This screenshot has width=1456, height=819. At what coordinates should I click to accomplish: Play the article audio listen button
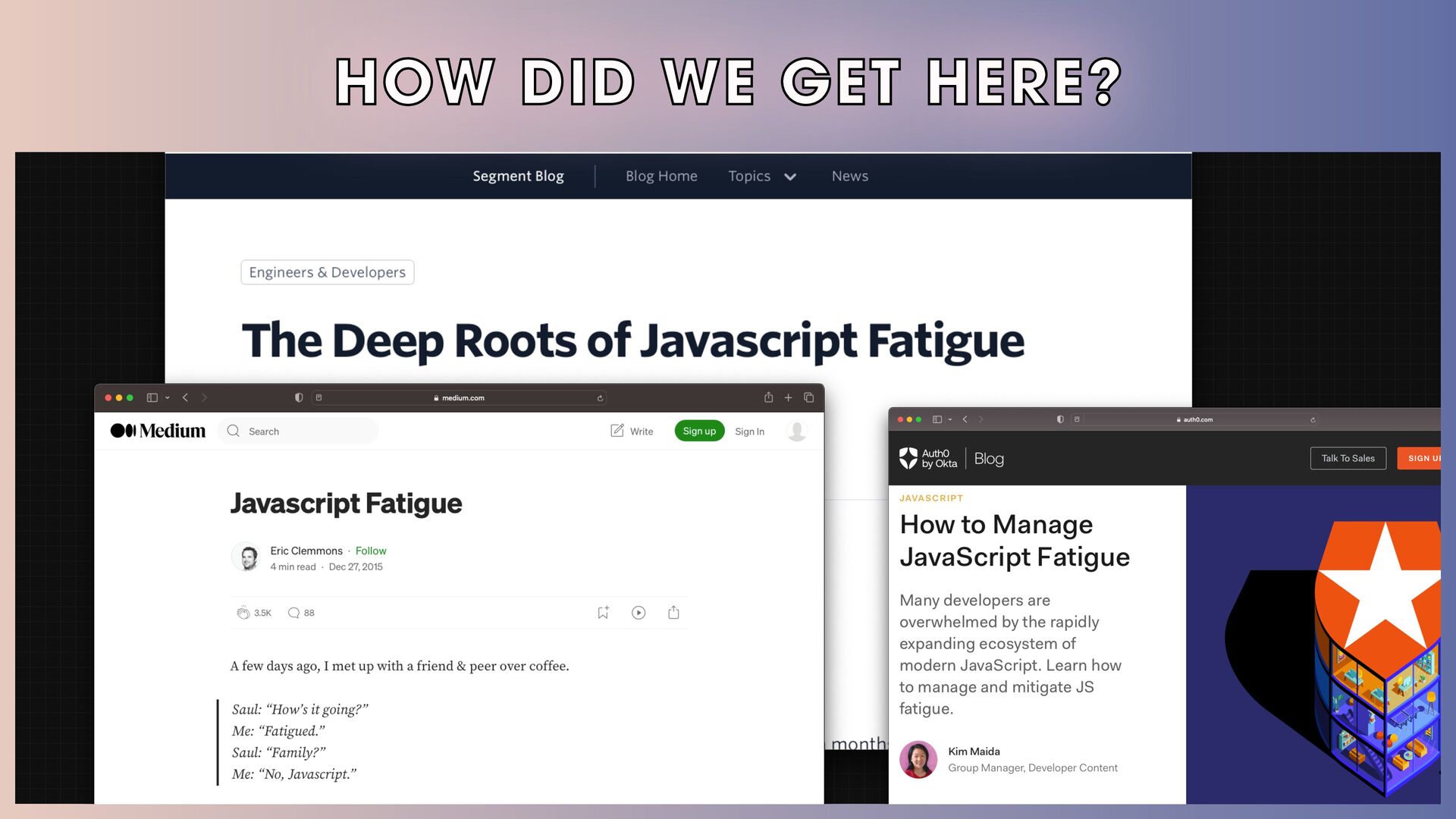click(639, 613)
